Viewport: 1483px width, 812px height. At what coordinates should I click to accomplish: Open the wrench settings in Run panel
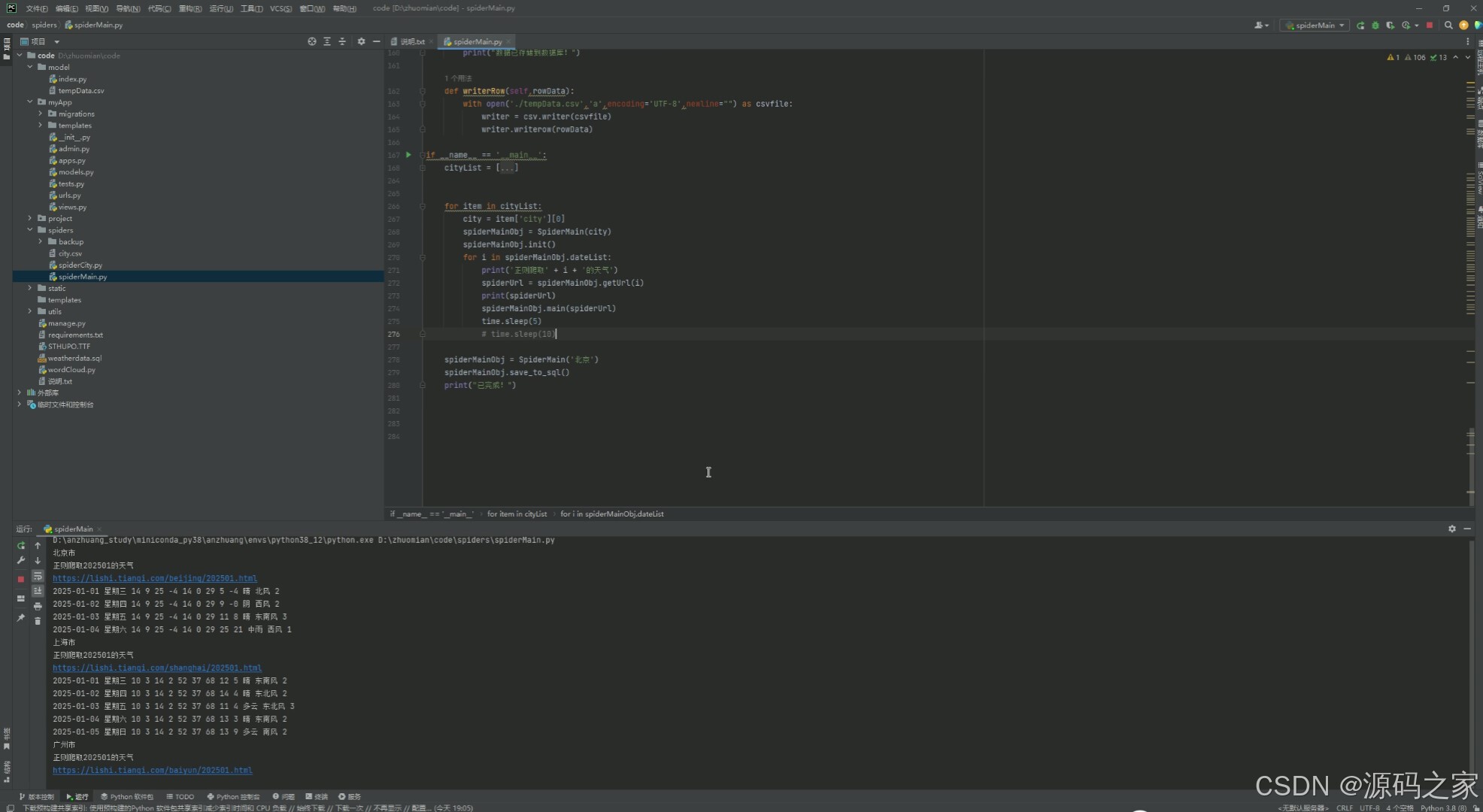(21, 561)
